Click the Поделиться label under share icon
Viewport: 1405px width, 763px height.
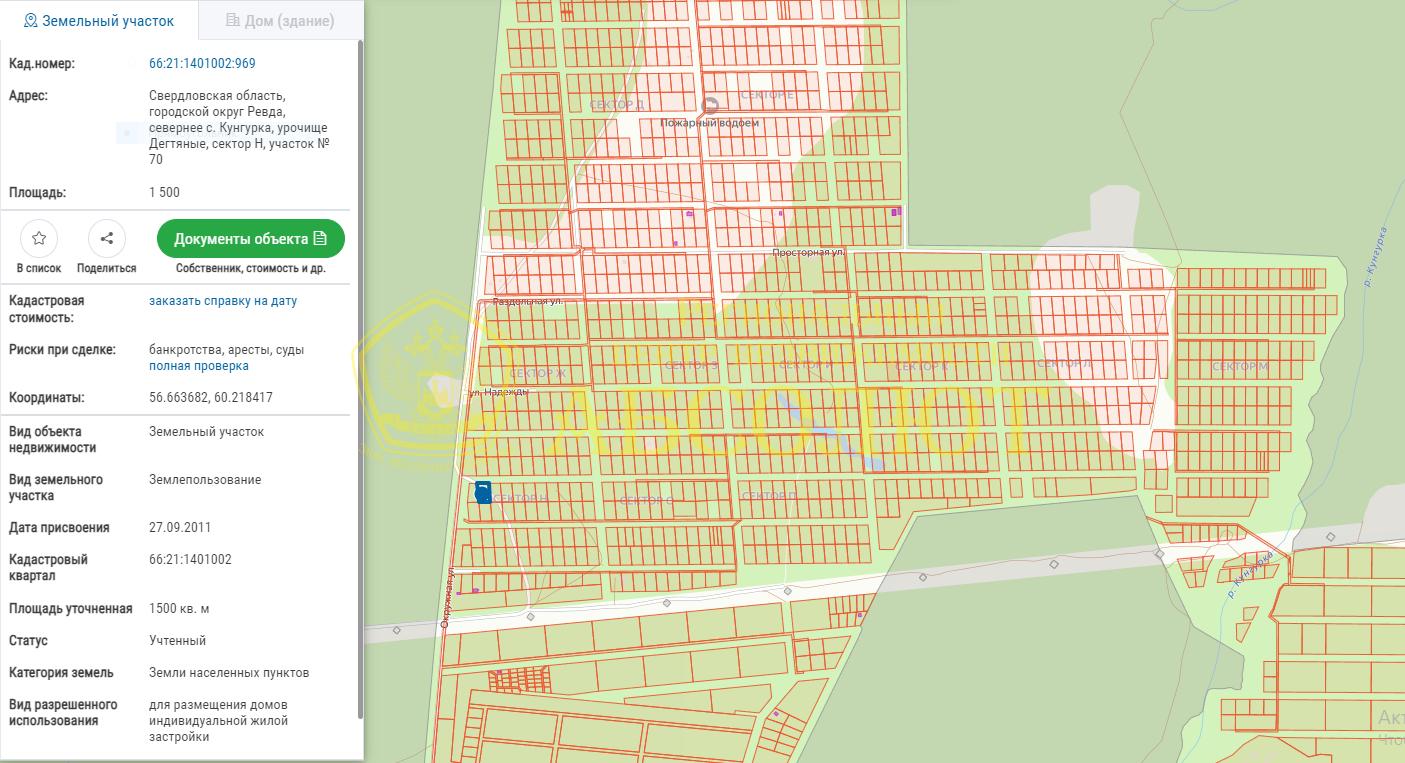tap(107, 269)
